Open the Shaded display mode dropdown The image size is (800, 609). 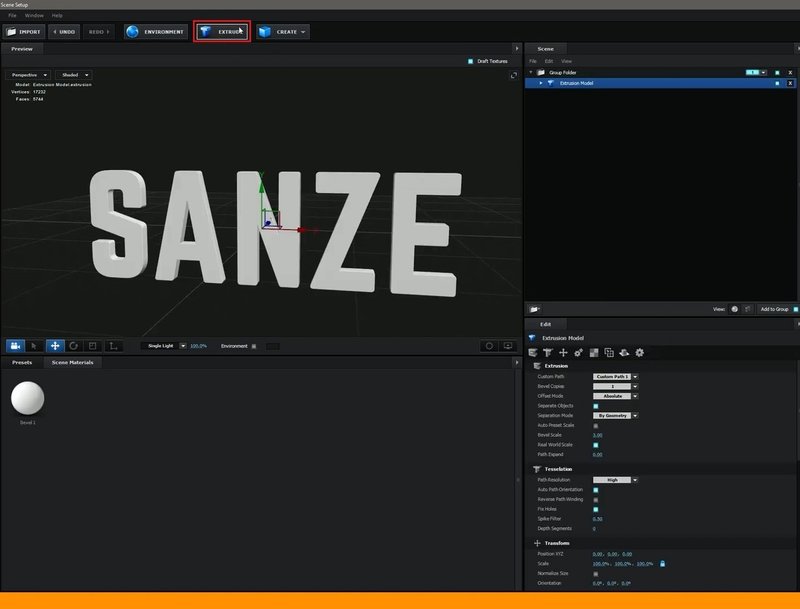pyautogui.click(x=73, y=75)
